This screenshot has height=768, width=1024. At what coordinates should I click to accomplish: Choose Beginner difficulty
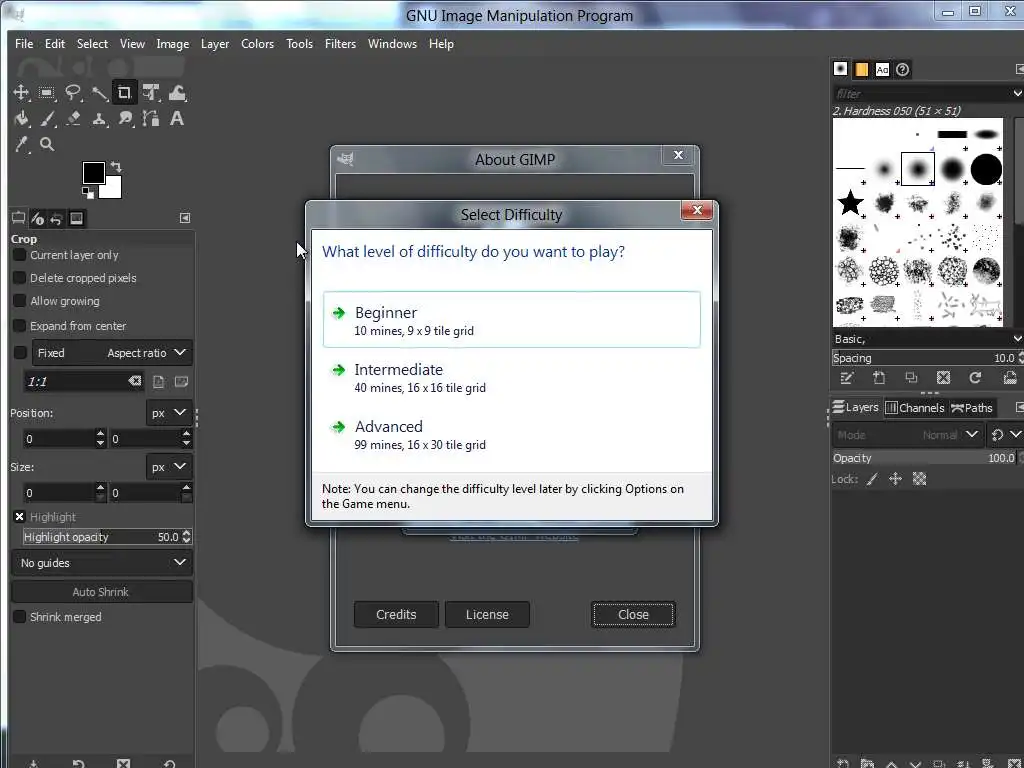(511, 320)
